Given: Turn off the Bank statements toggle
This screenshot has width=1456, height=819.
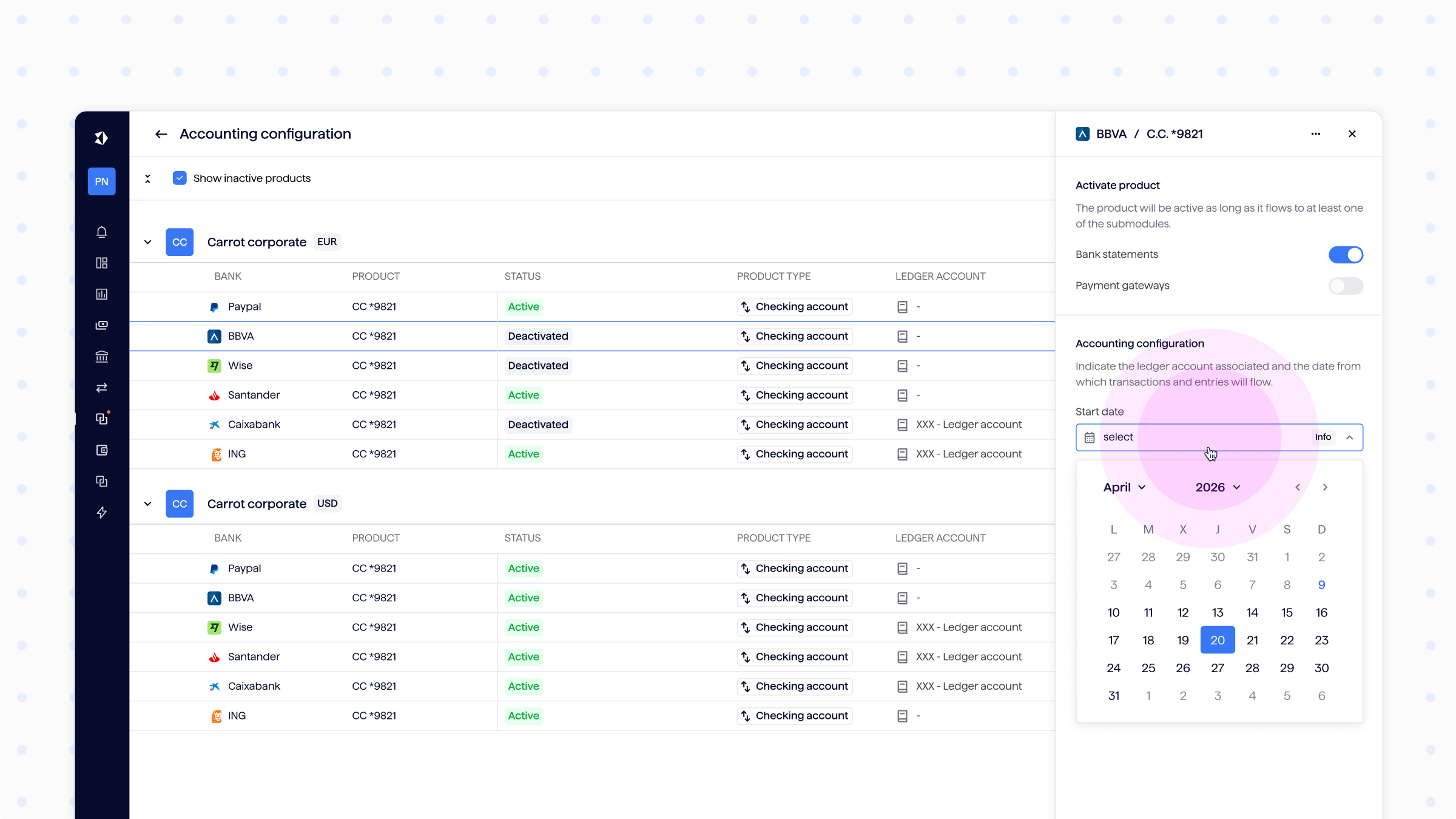Looking at the screenshot, I should point(1346,255).
